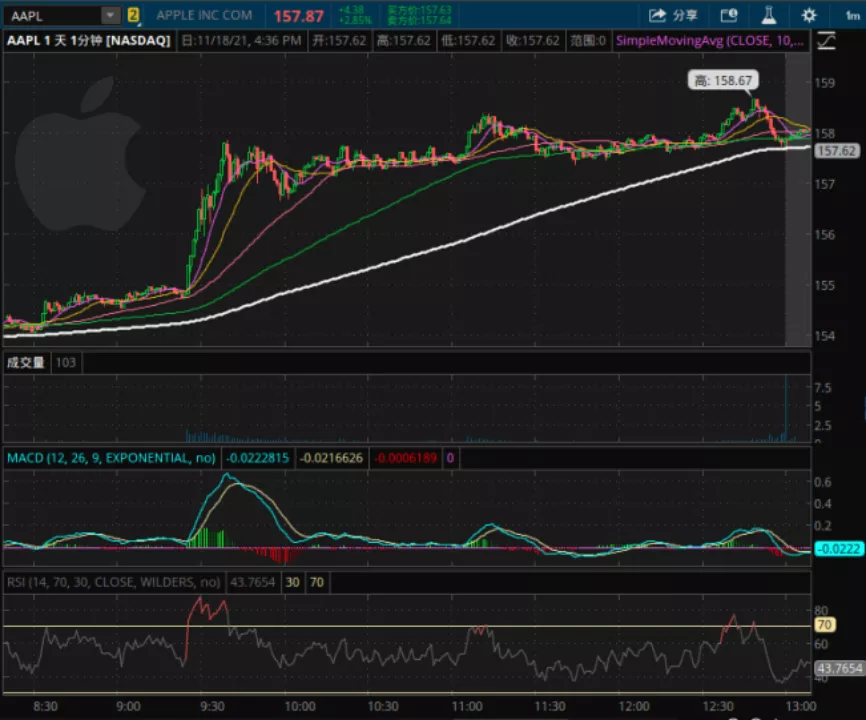This screenshot has width=866, height=720.
Task: Click the volume (成交量) panel label
Action: point(26,362)
